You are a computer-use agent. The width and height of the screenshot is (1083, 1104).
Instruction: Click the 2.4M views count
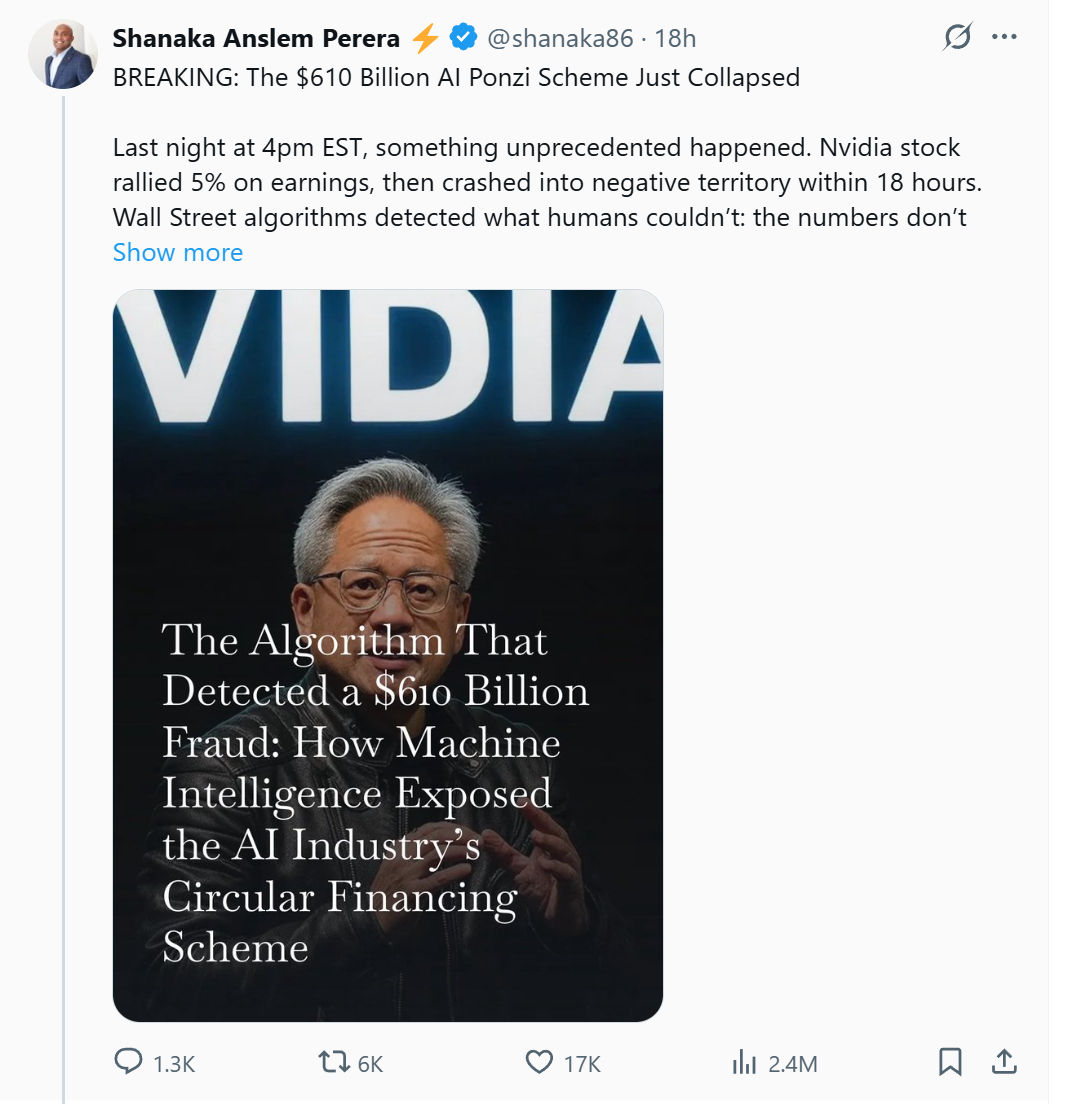[793, 1064]
